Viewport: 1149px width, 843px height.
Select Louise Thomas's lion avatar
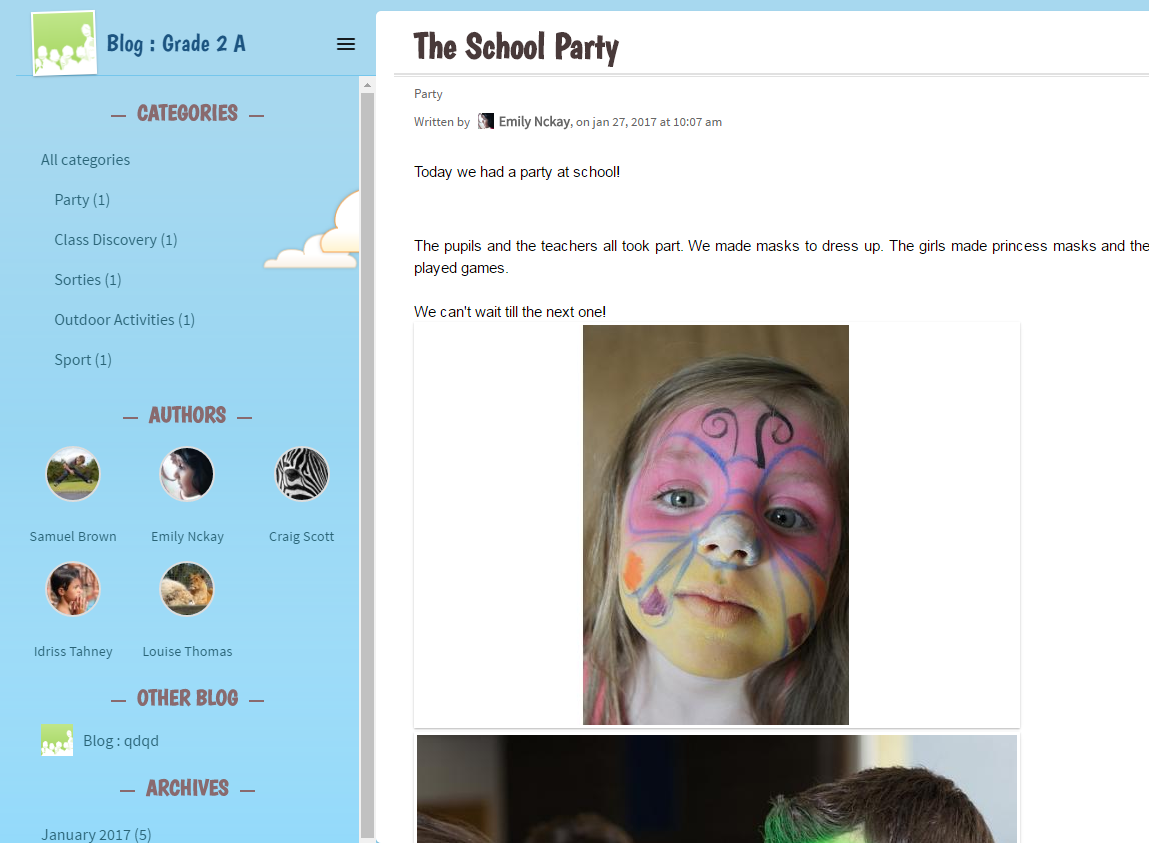(187, 589)
